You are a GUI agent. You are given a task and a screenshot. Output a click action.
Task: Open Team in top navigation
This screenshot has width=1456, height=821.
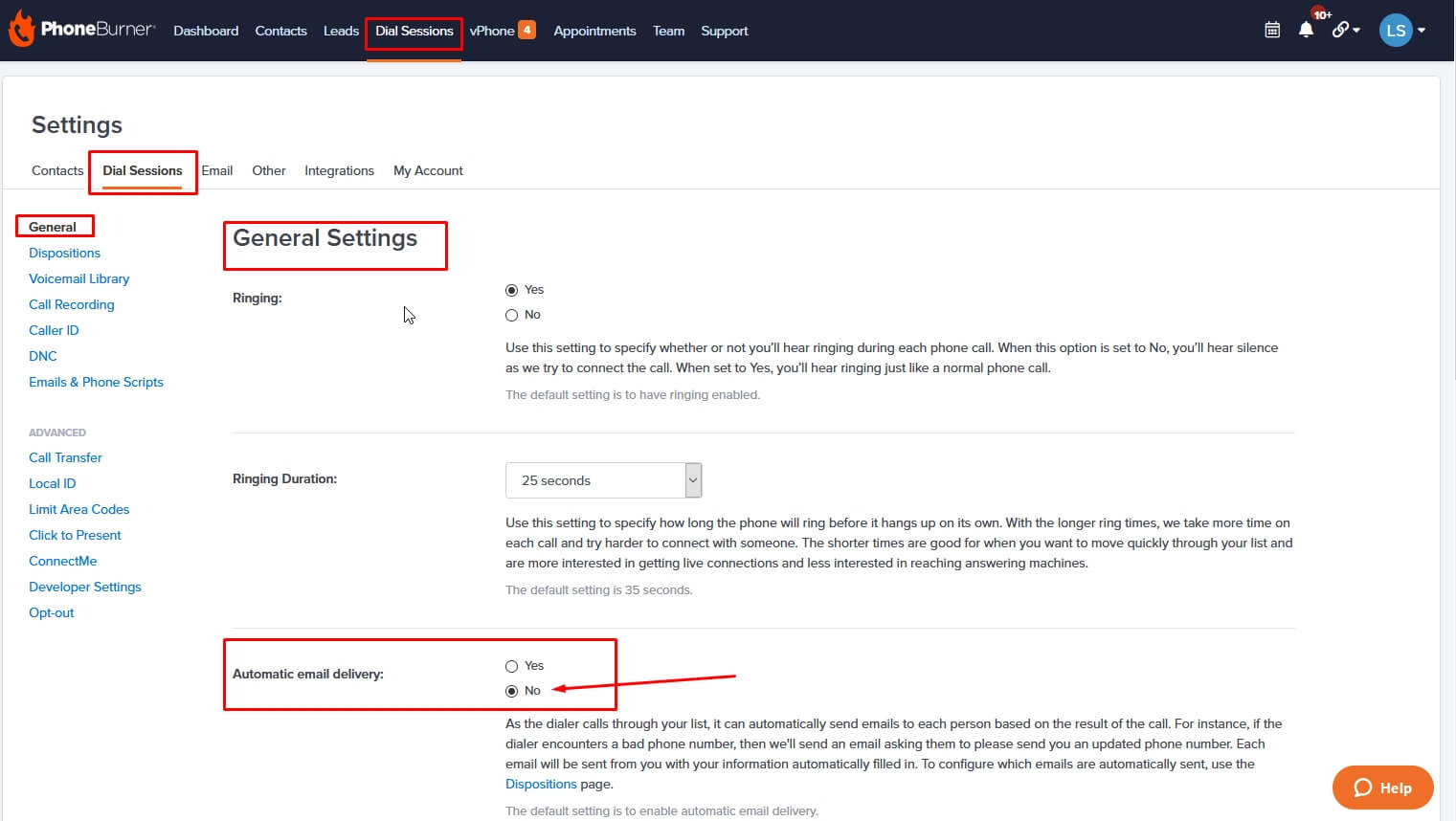(668, 31)
